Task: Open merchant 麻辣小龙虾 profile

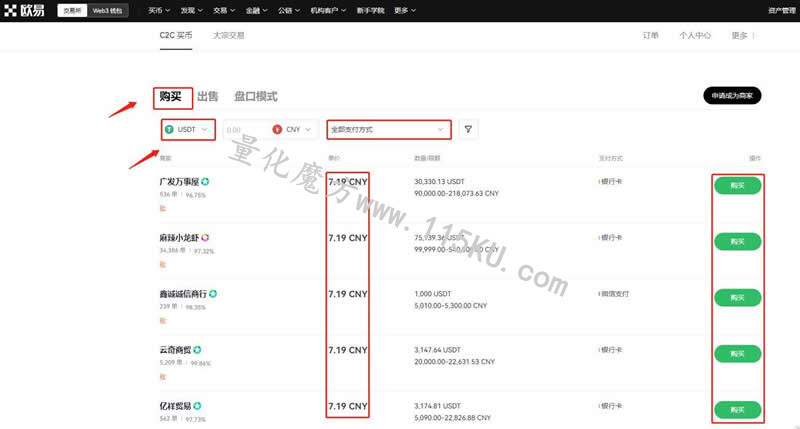Action: 179,238
